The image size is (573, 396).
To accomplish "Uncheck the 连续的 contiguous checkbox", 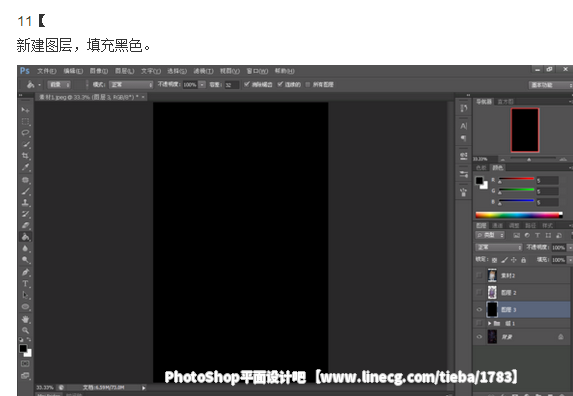I will pyautogui.click(x=280, y=84).
